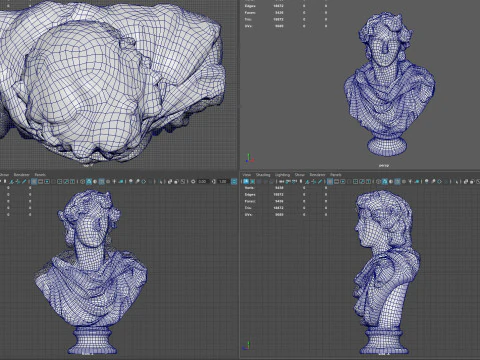The width and height of the screenshot is (480, 360).
Task: Click Exposure icon in bottom-left panel toolbar
Action: pyautogui.click(x=193, y=182)
